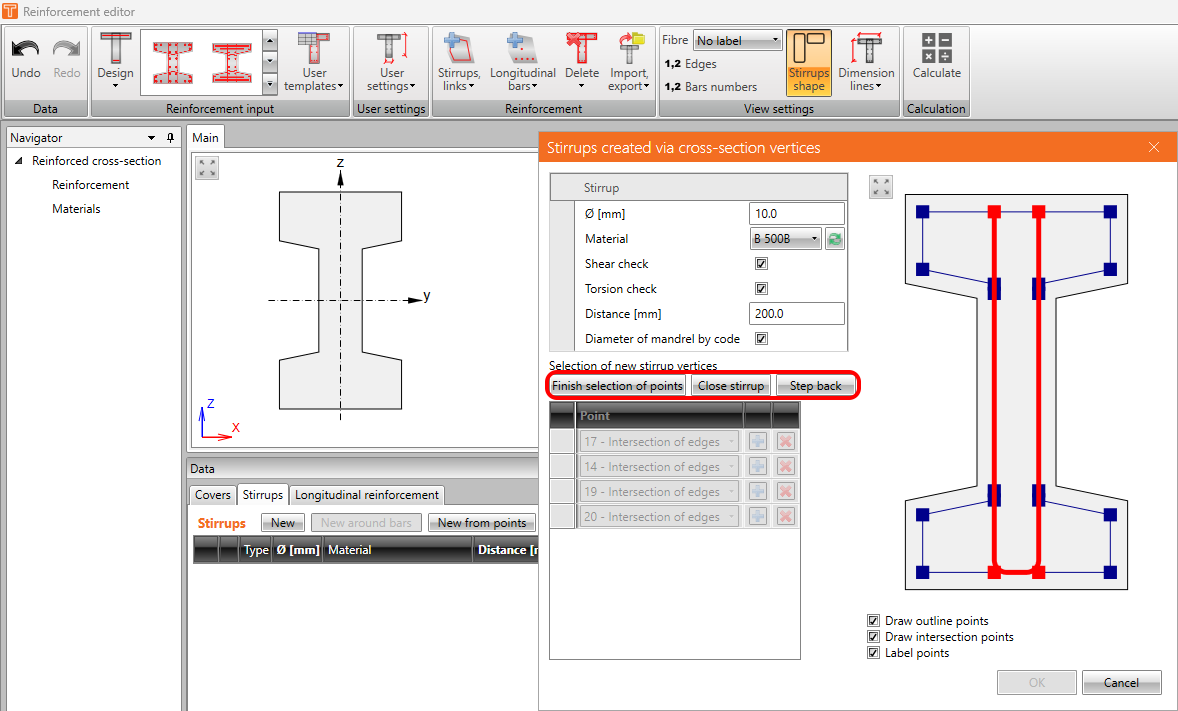Image resolution: width=1178 pixels, height=711 pixels.
Task: Switch to the Longitudinal reinforcement tab
Action: pyautogui.click(x=366, y=495)
